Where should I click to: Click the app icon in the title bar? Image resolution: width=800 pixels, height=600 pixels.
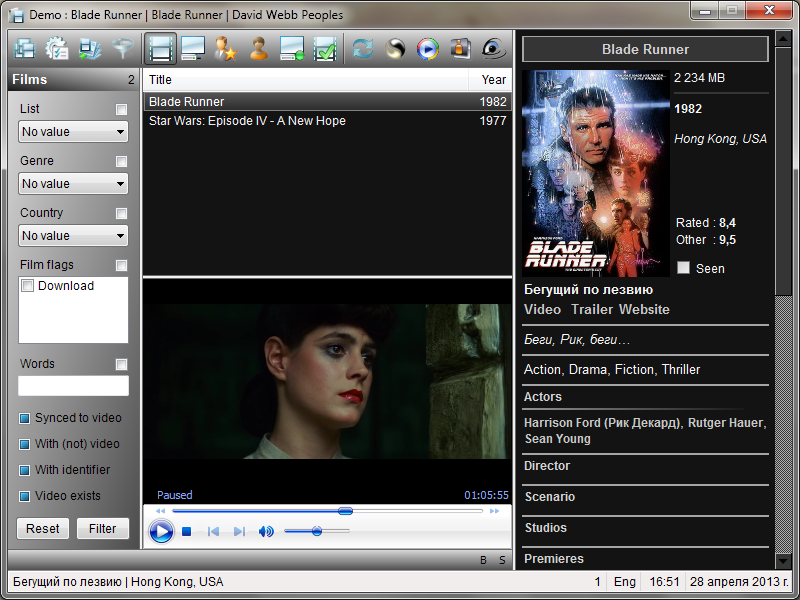pyautogui.click(x=17, y=15)
